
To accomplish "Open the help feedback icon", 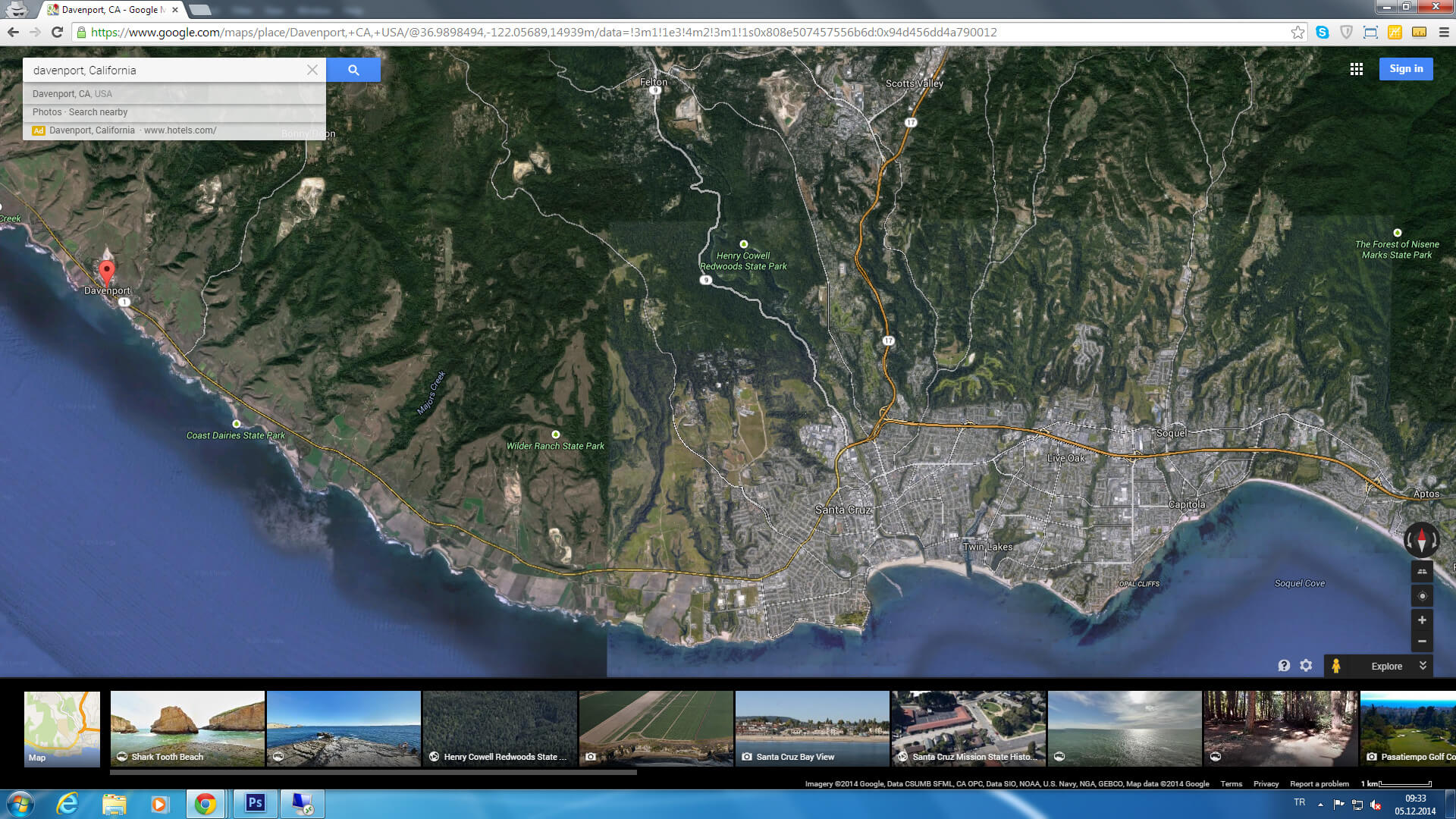I will pos(1284,665).
